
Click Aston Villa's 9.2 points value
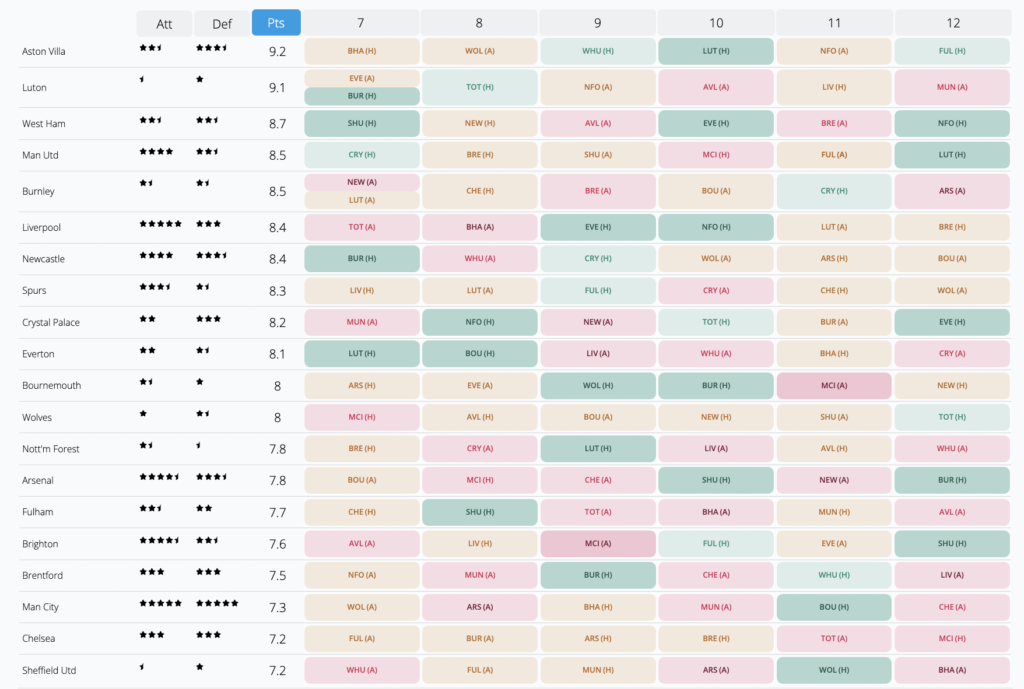tap(278, 52)
